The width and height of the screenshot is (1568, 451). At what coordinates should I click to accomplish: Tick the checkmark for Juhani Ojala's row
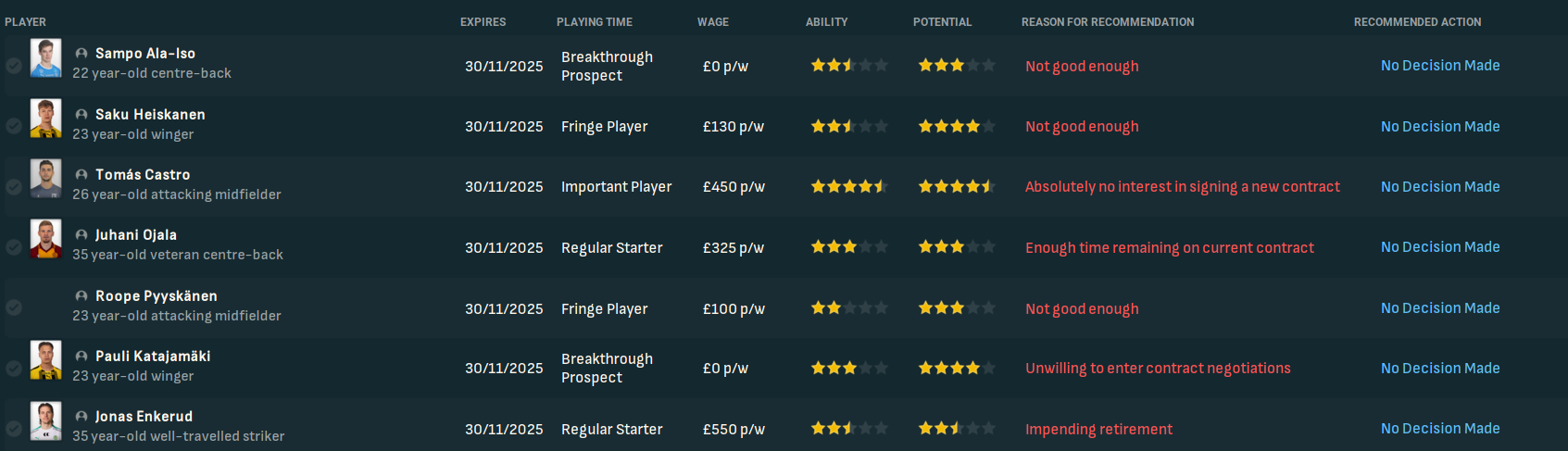point(14,247)
